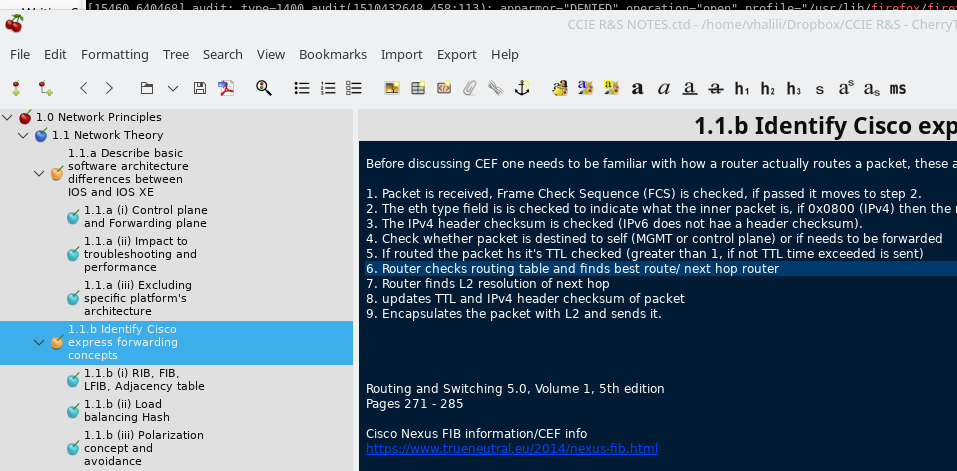Apply h2 heading style
The height and width of the screenshot is (471, 957).
click(768, 89)
